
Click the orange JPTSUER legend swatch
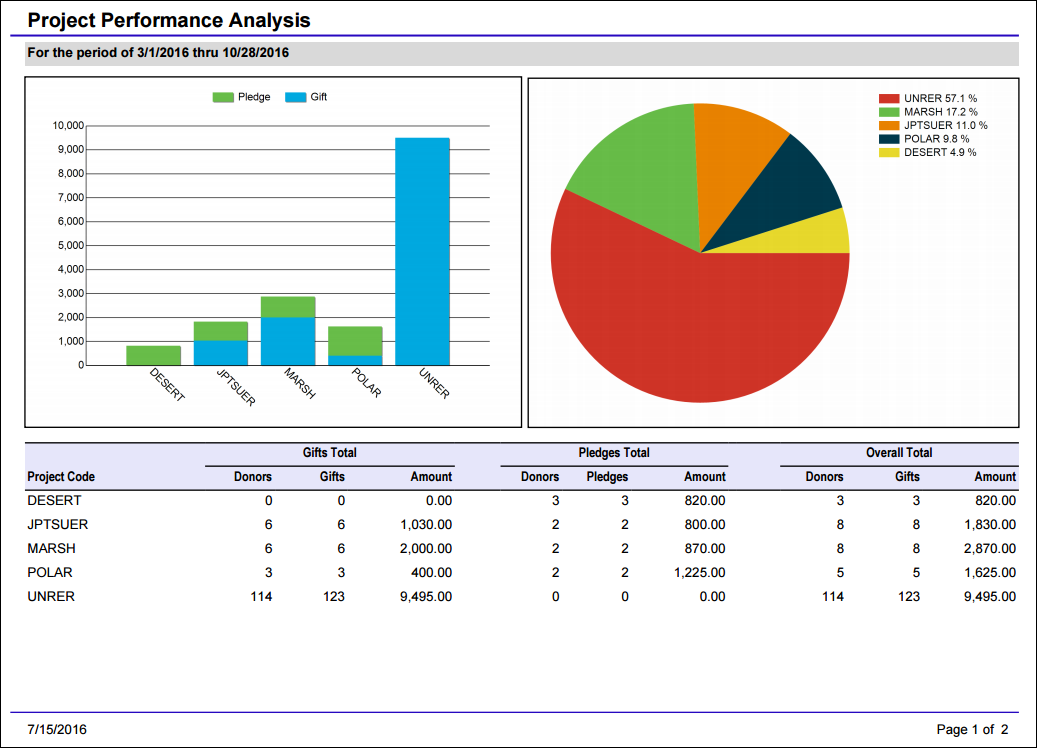click(889, 126)
